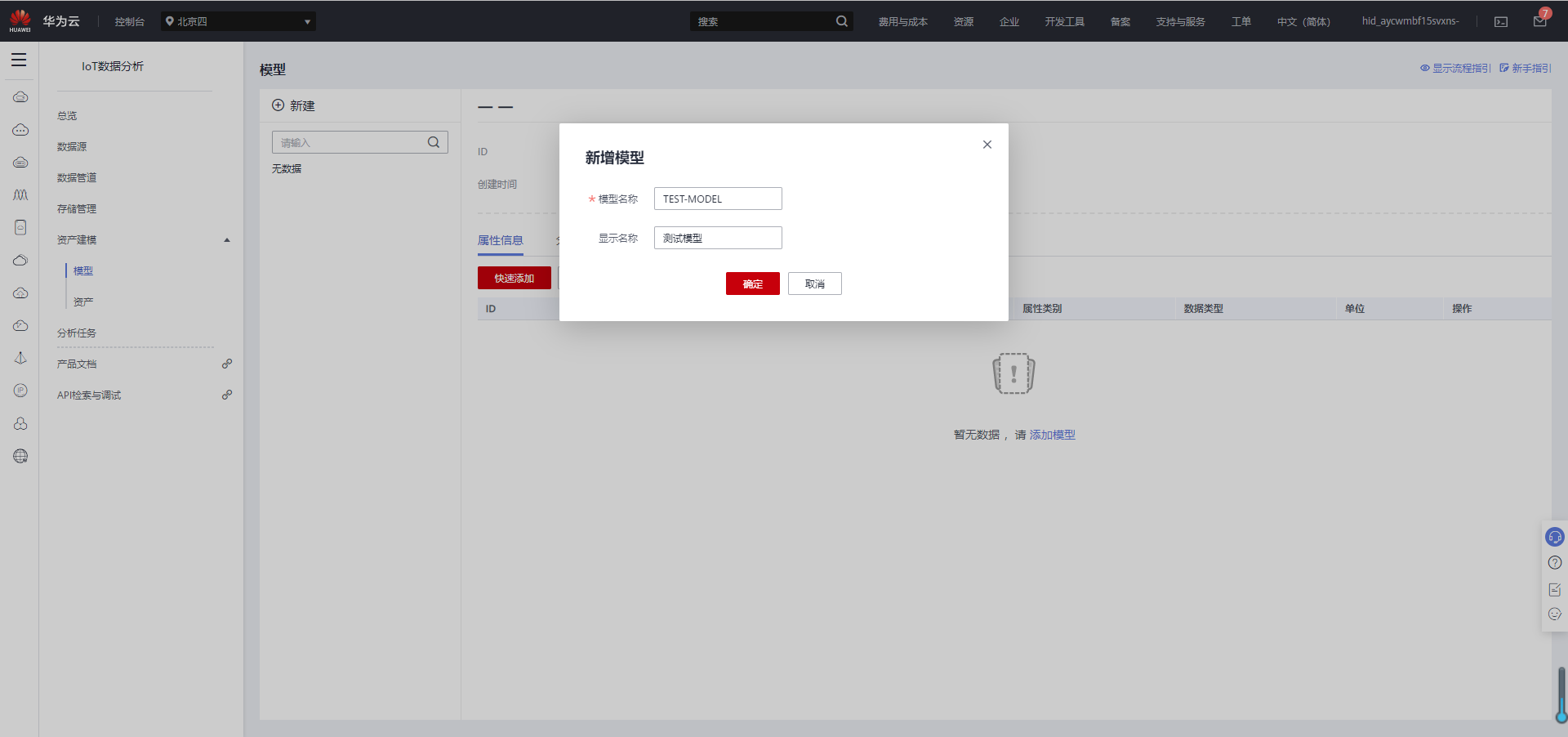Confirm with the 确定 button

pyautogui.click(x=753, y=284)
